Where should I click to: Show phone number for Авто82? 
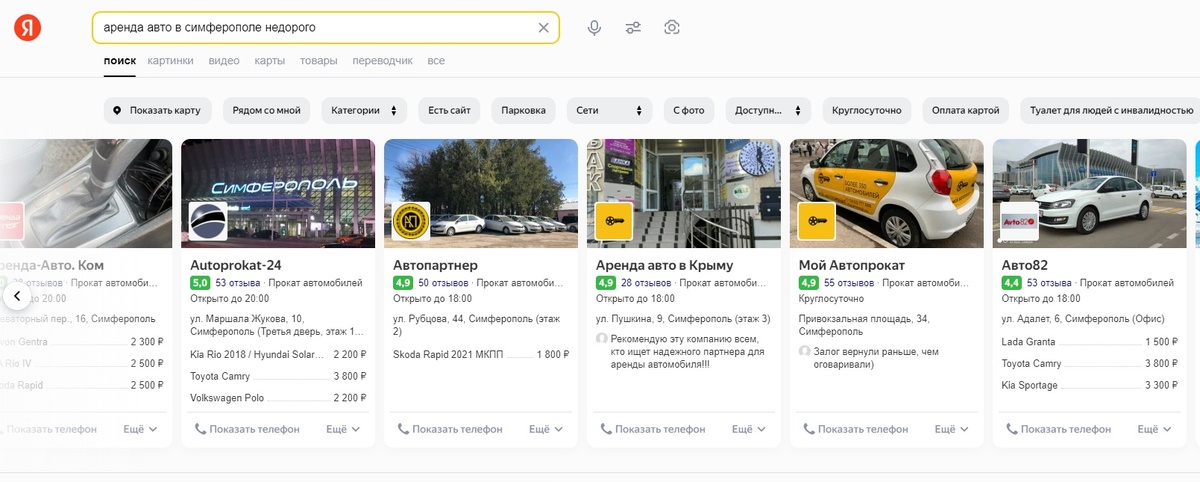coord(1059,429)
